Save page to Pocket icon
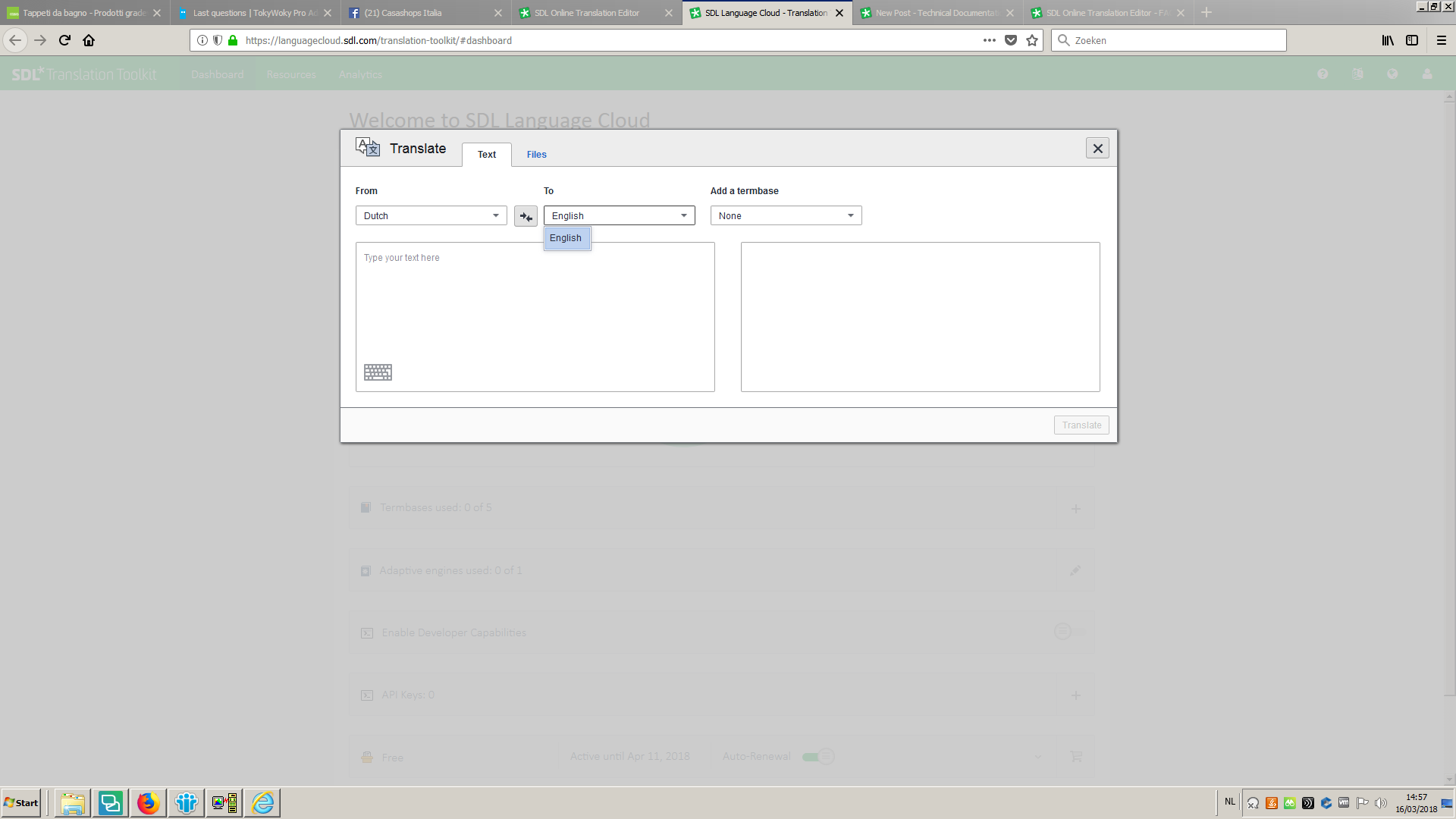Viewport: 1456px width, 819px height. [1011, 40]
